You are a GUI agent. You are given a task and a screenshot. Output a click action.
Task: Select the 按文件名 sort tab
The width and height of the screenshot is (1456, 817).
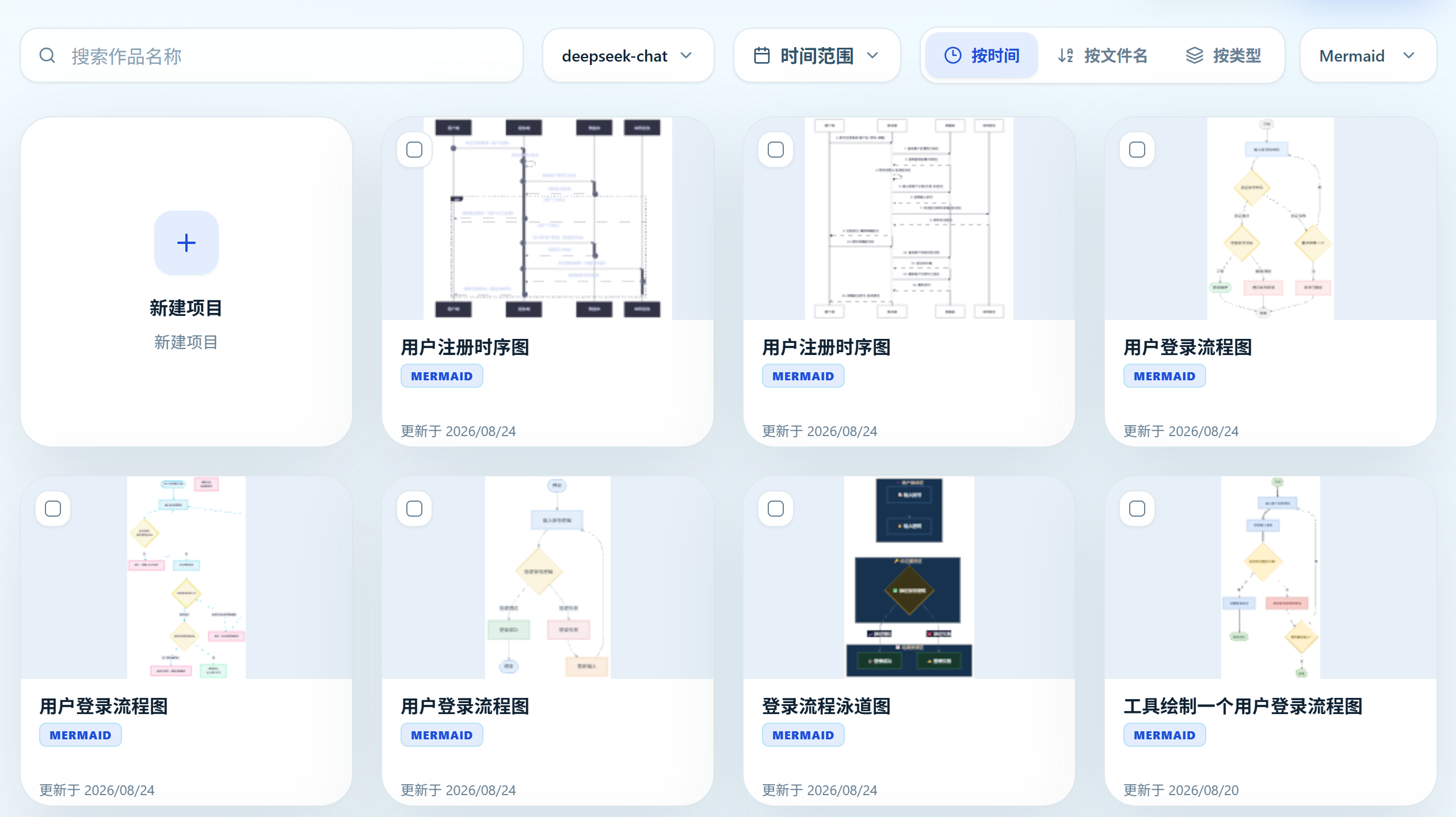tap(1103, 55)
